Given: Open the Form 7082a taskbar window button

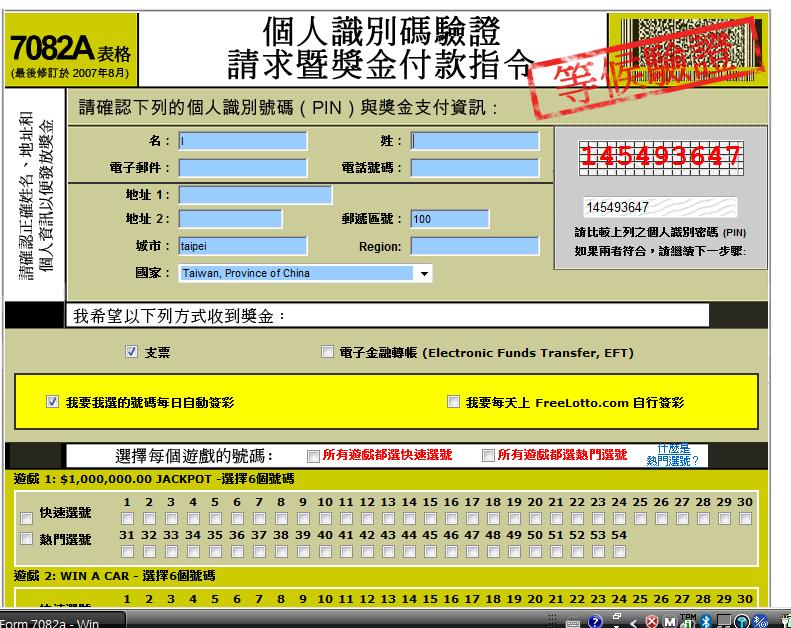Looking at the screenshot, I should coord(62,620).
